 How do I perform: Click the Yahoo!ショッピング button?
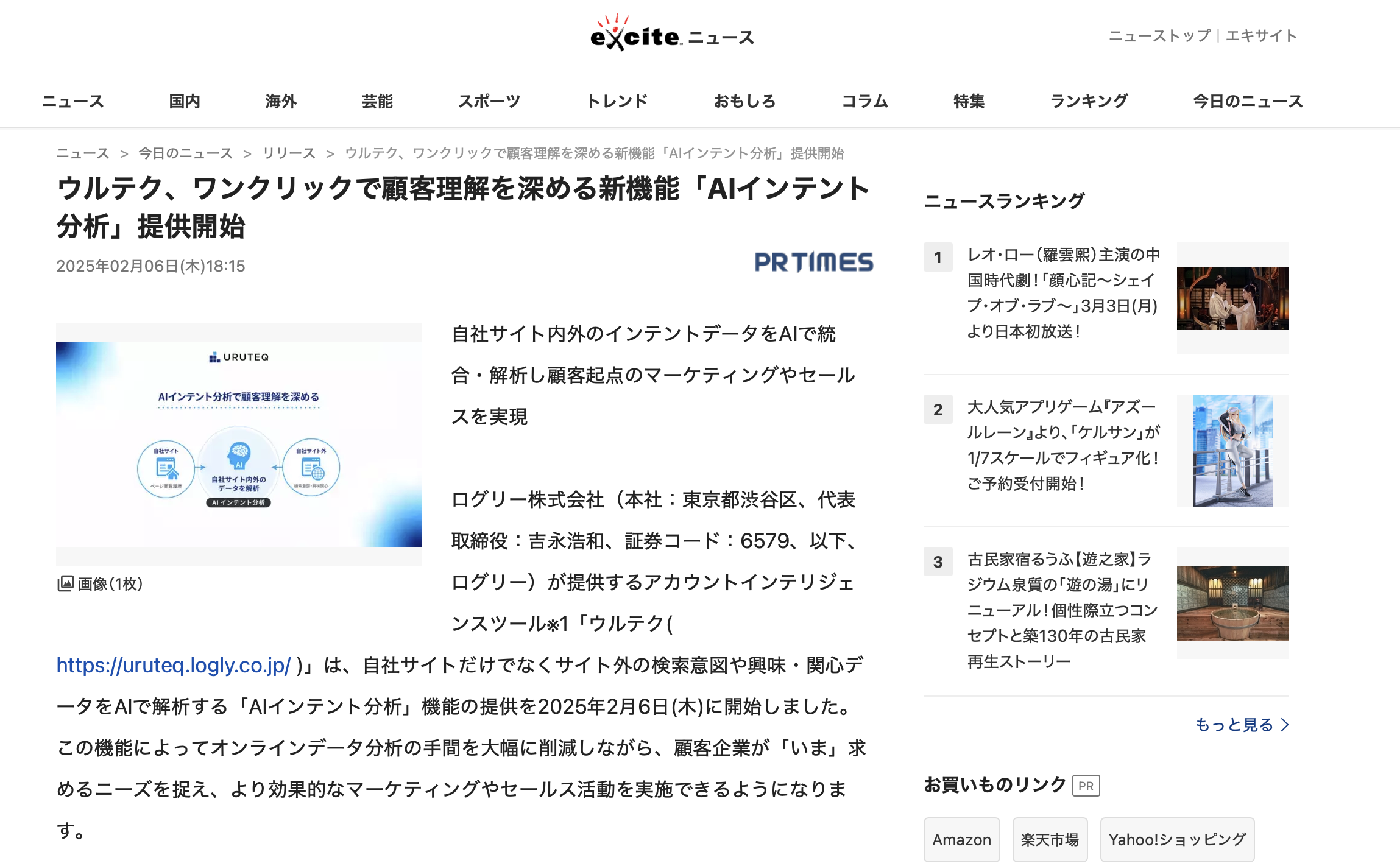tap(1178, 840)
